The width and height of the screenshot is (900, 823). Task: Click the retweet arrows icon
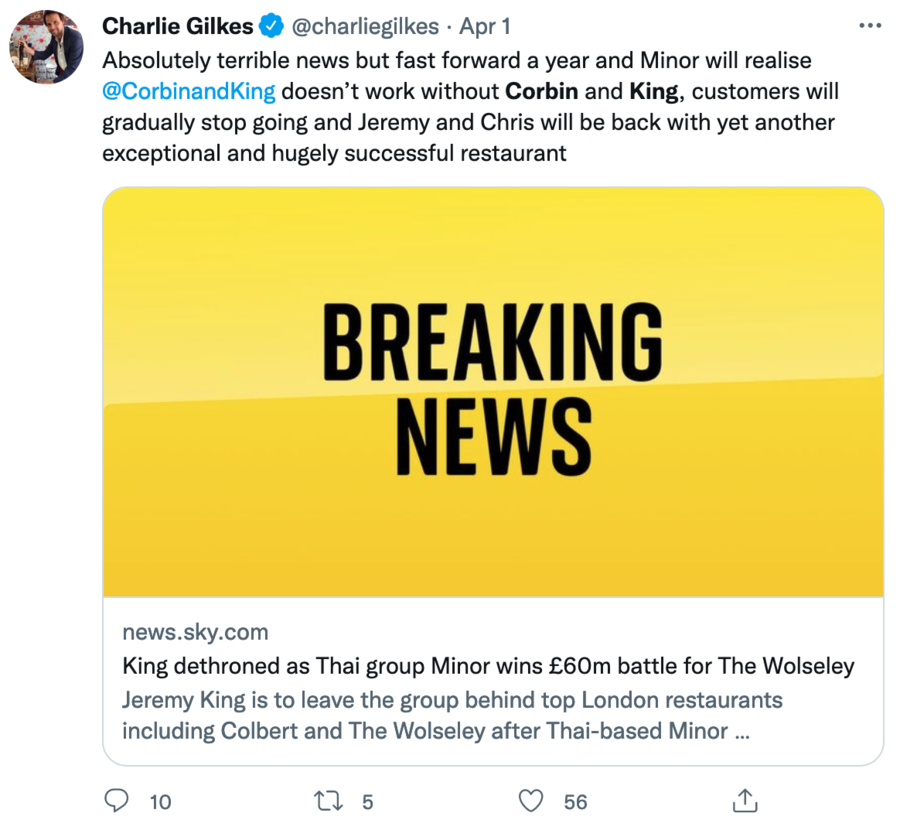click(326, 800)
